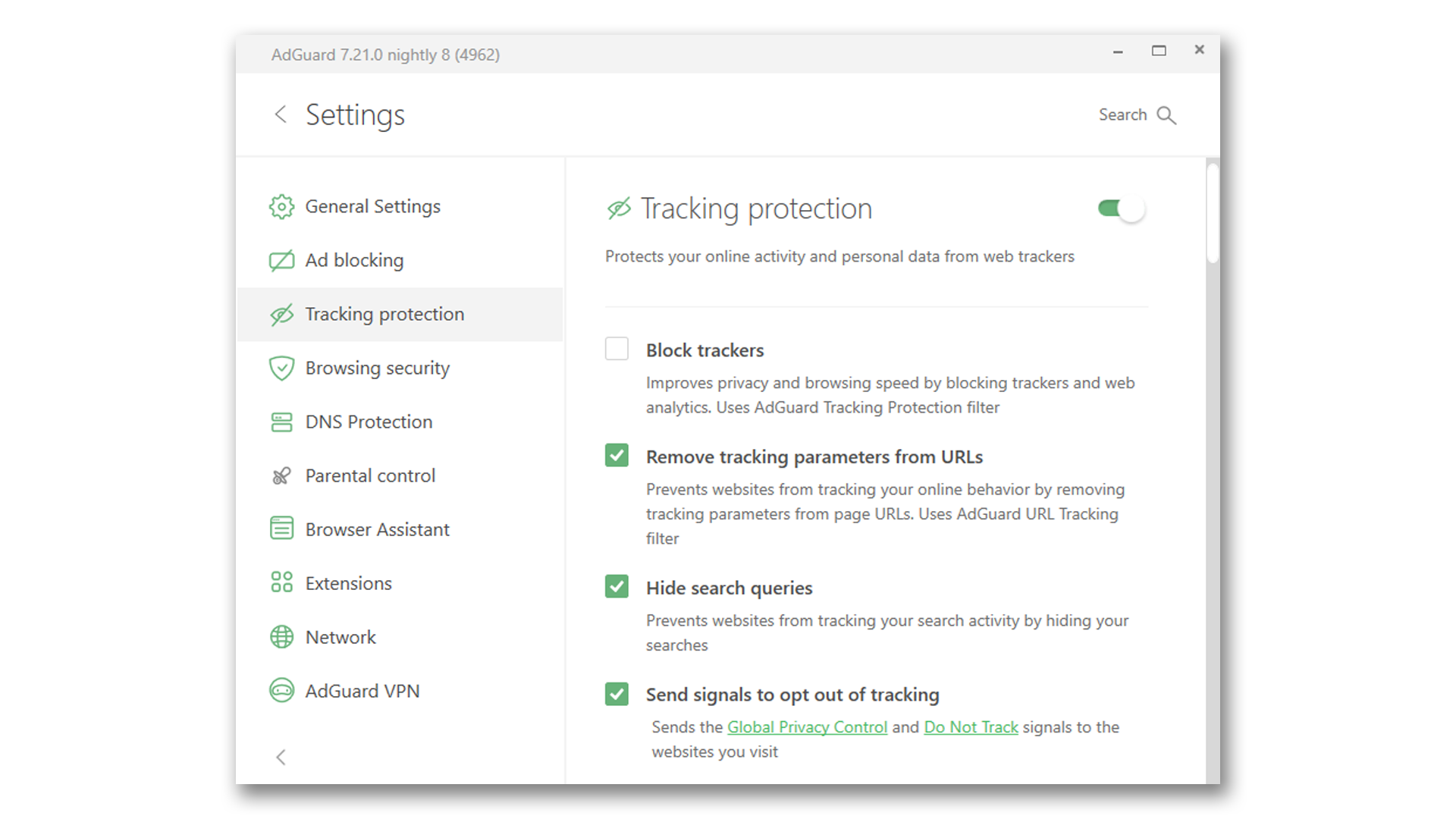The width and height of the screenshot is (1456, 819).
Task: Click the Parental control scissors icon
Action: click(x=281, y=475)
